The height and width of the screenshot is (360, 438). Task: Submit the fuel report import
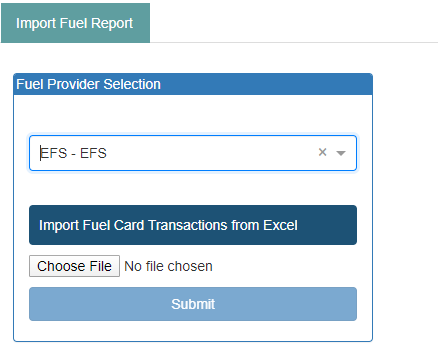(193, 304)
